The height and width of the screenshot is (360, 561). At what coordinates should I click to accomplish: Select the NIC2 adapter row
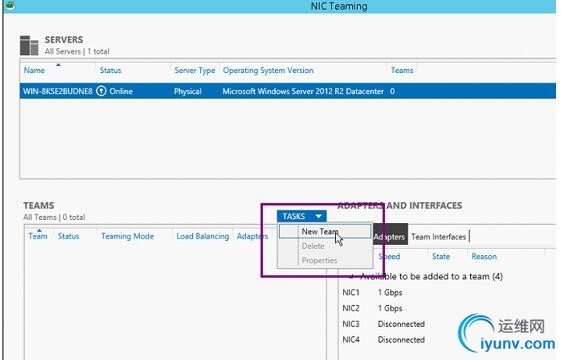447,308
